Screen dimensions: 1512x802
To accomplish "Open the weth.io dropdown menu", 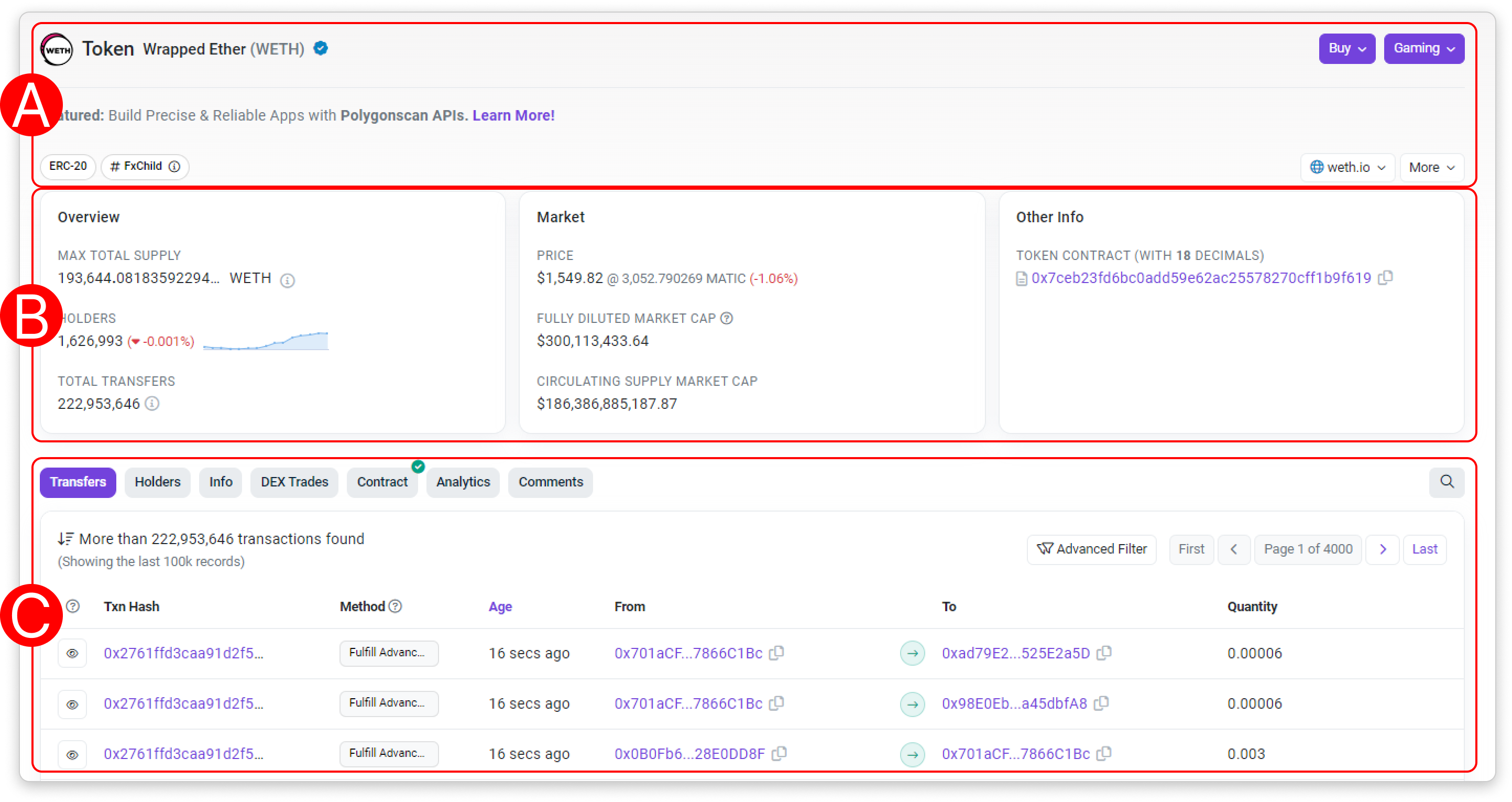I will (1347, 167).
